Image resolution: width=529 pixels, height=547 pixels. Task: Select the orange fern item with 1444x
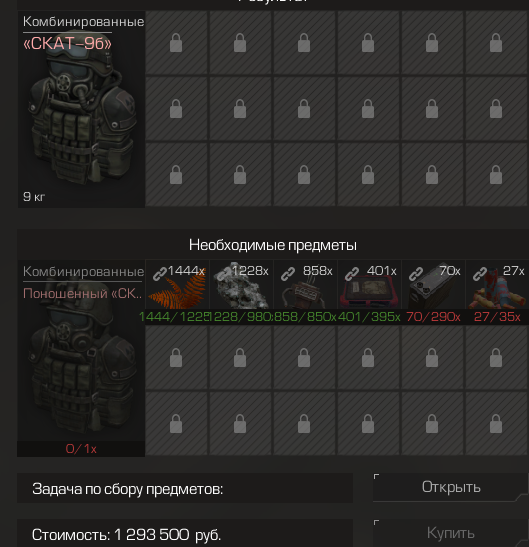(177, 285)
